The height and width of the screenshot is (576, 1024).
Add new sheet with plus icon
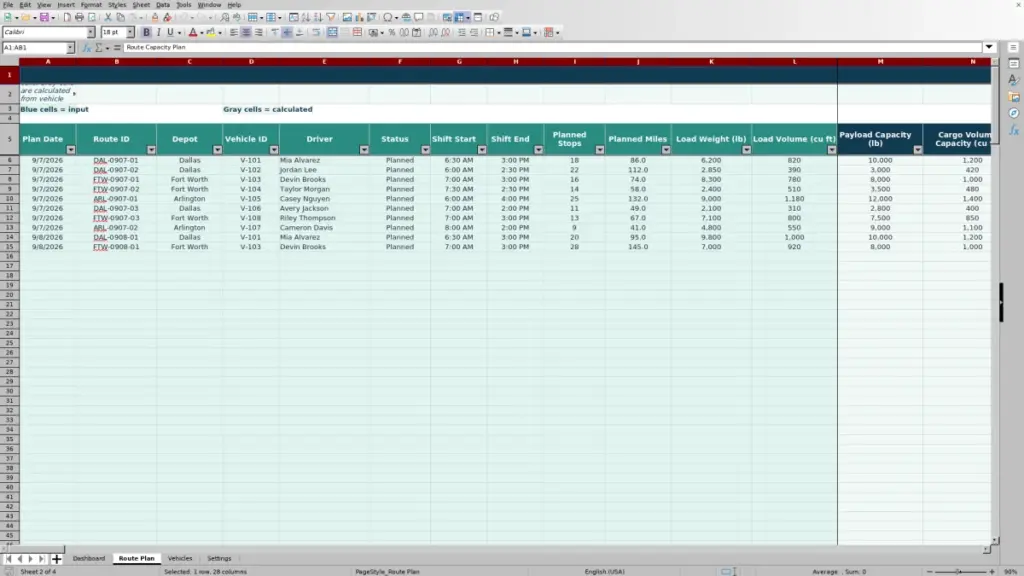(x=56, y=559)
